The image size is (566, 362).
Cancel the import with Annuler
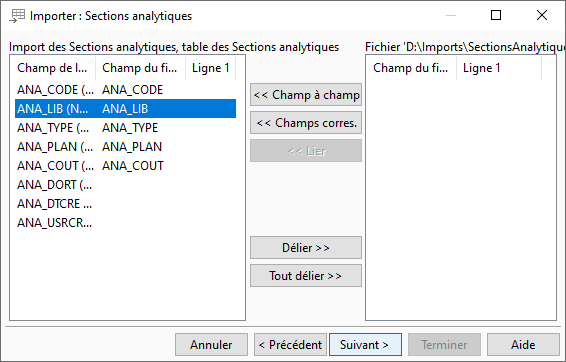(212, 345)
